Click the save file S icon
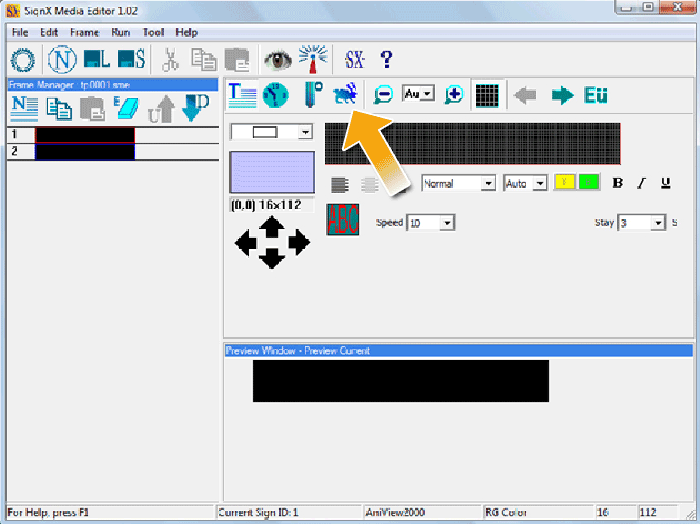 pyautogui.click(x=131, y=59)
